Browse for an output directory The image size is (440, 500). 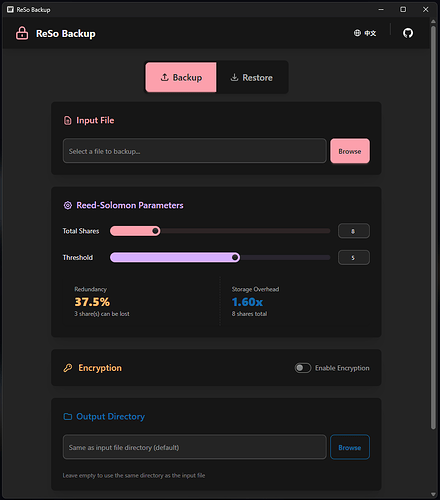pyautogui.click(x=350, y=447)
